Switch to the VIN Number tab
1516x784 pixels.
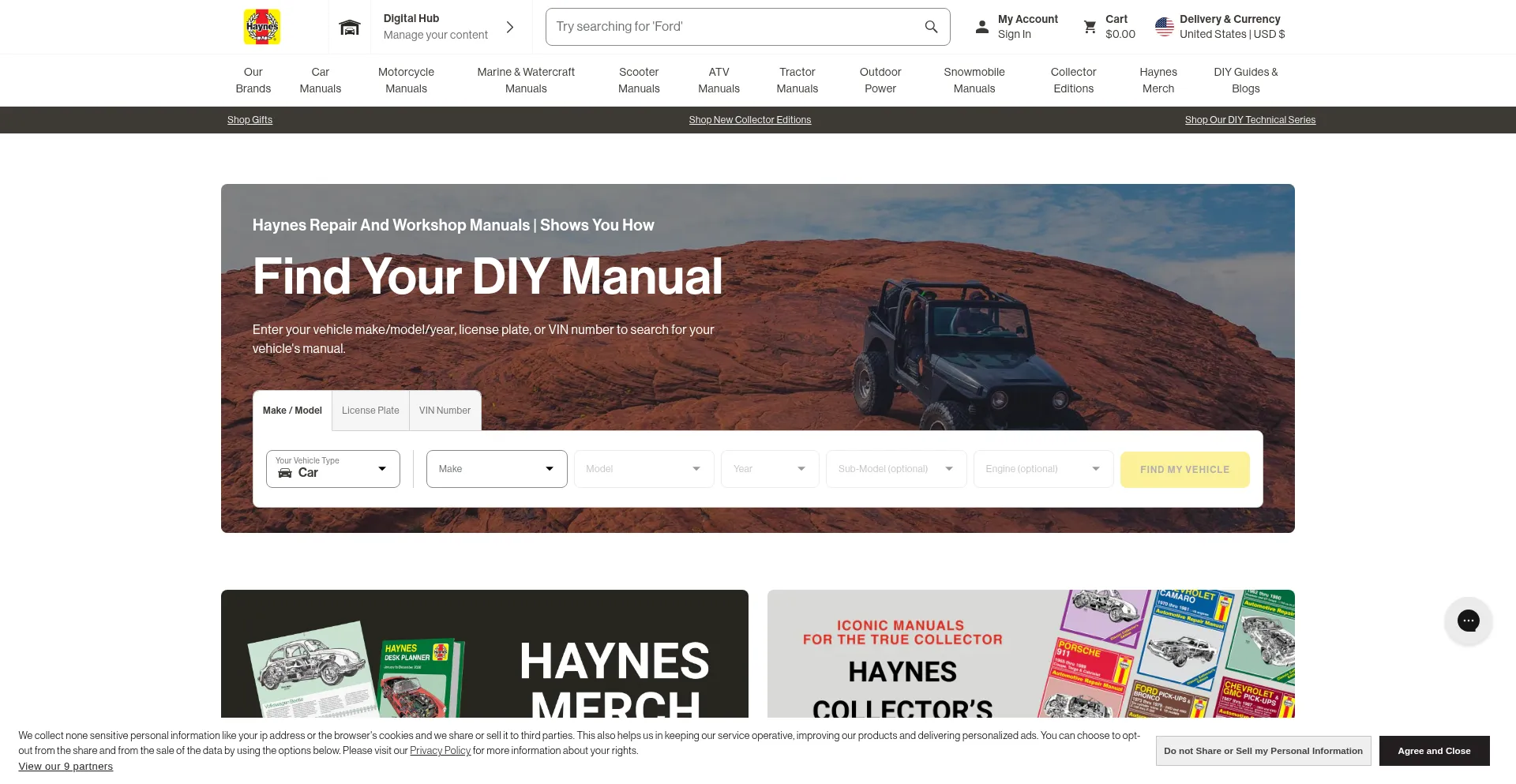[x=445, y=411]
